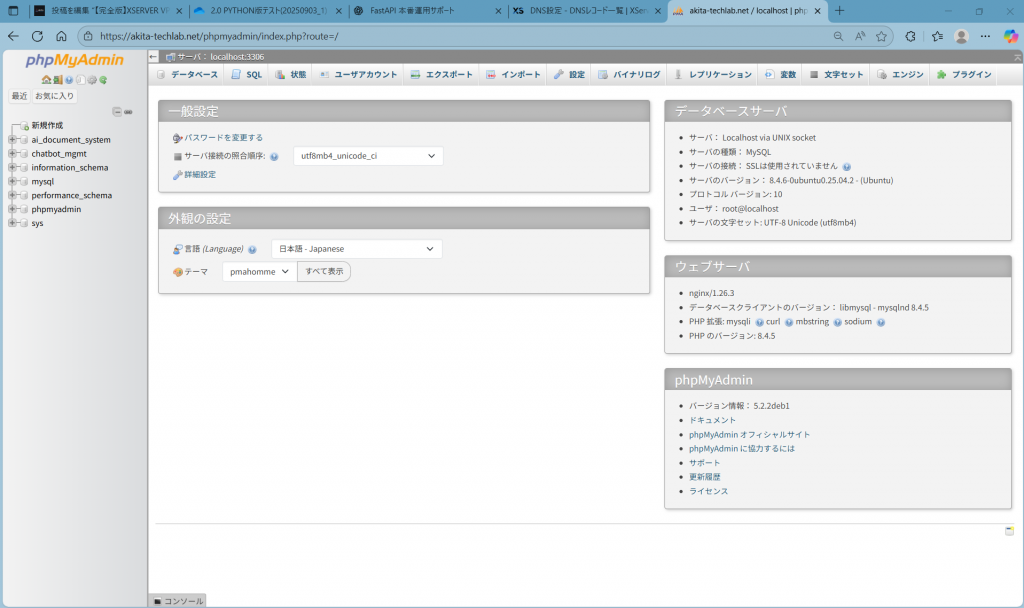Click ドキュメント link

[x=712, y=421]
